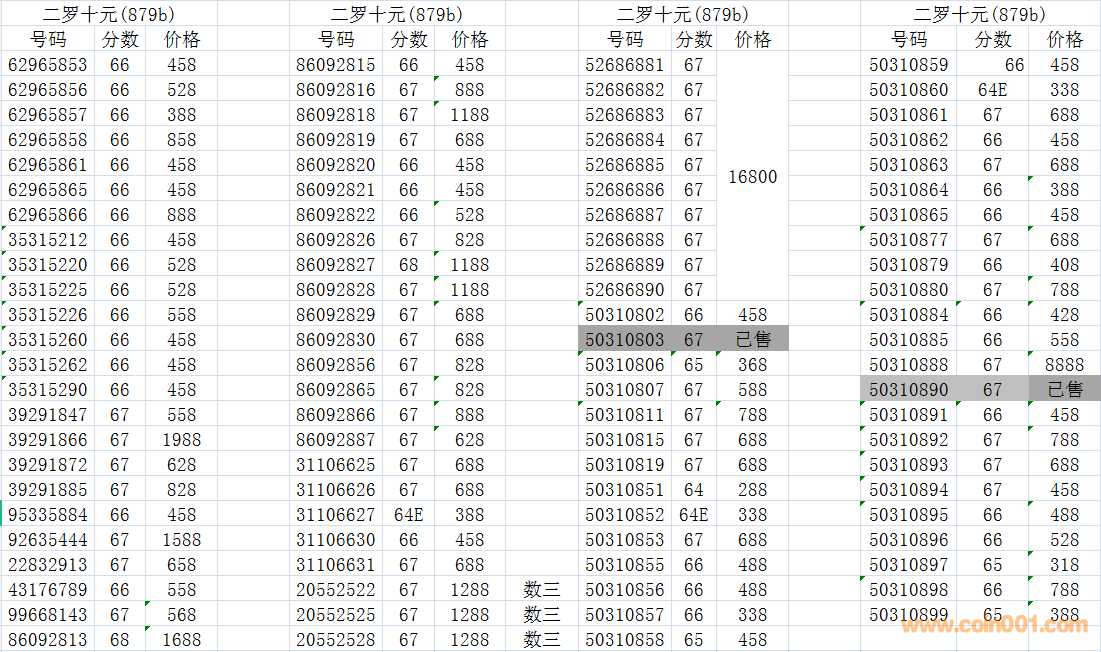Click the 64E score beside 31106627
The image size is (1101, 652).
pyautogui.click(x=408, y=515)
